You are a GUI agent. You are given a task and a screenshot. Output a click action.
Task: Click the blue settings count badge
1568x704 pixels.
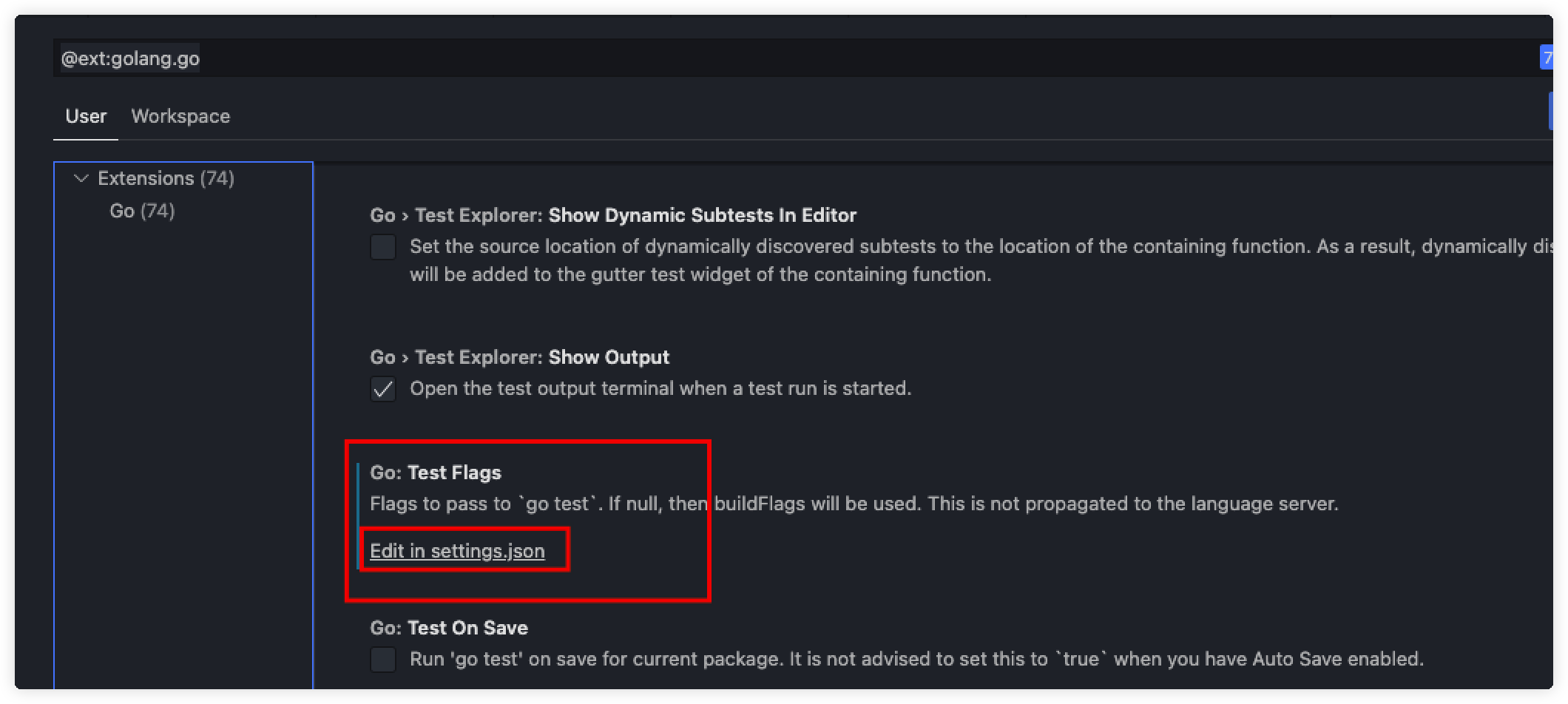1545,58
